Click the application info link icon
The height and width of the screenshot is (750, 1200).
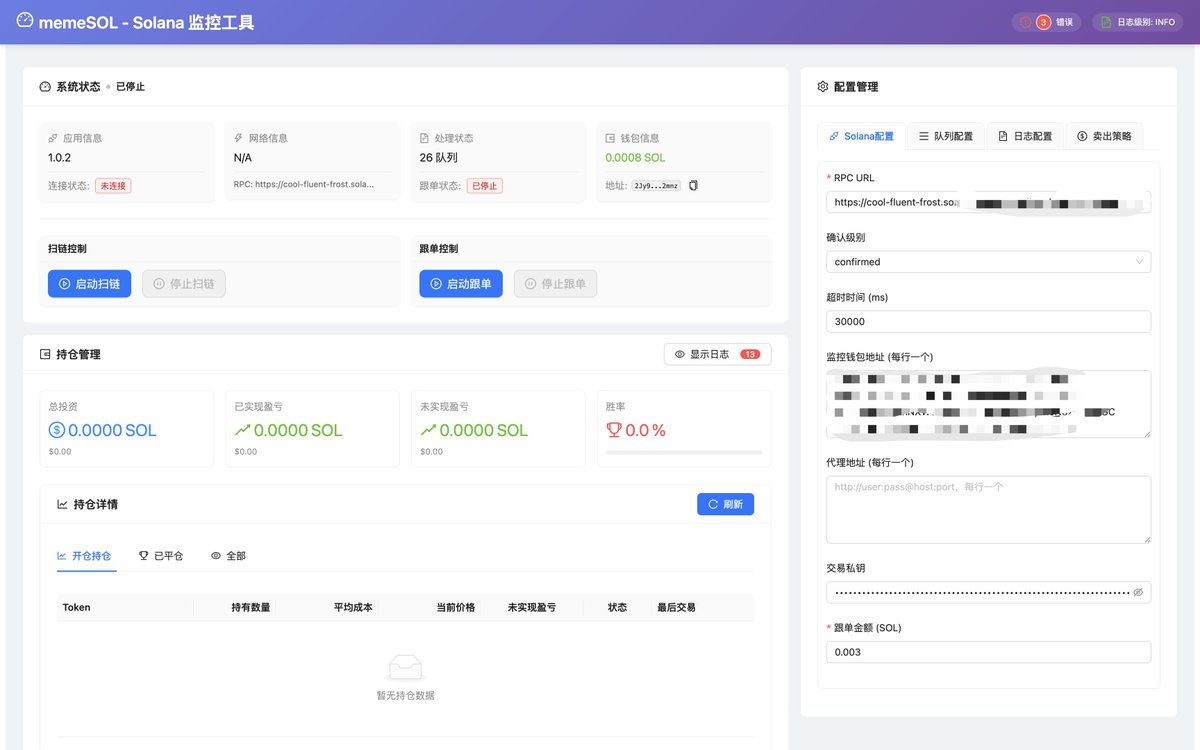[53, 138]
